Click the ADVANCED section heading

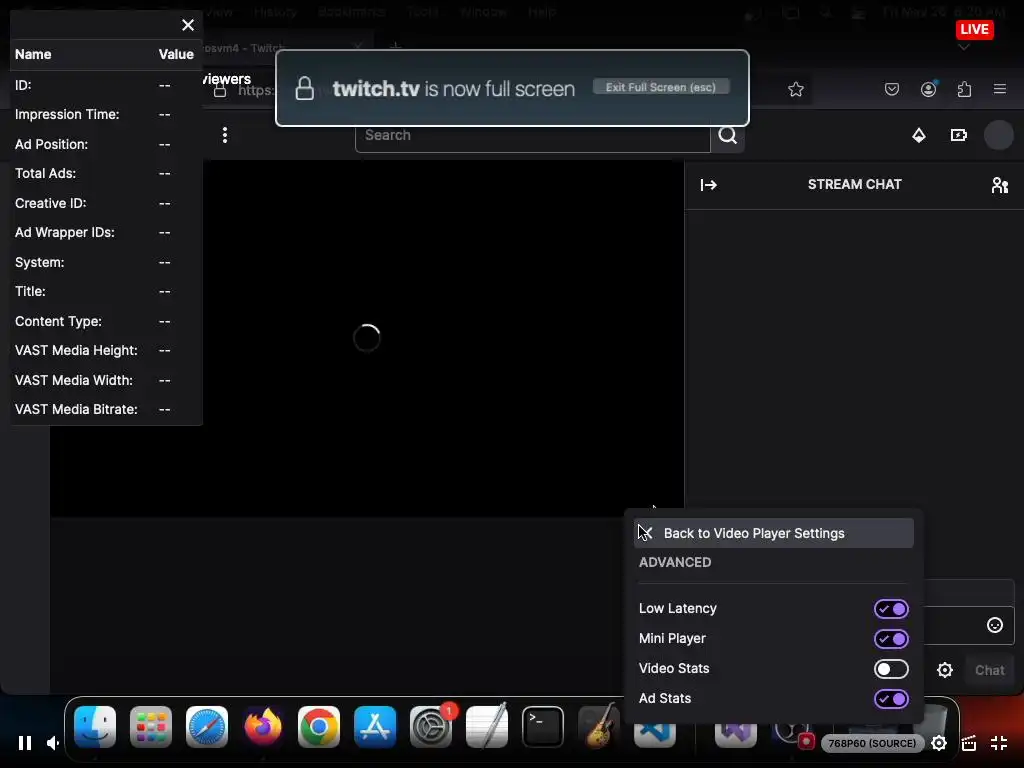[x=675, y=562]
